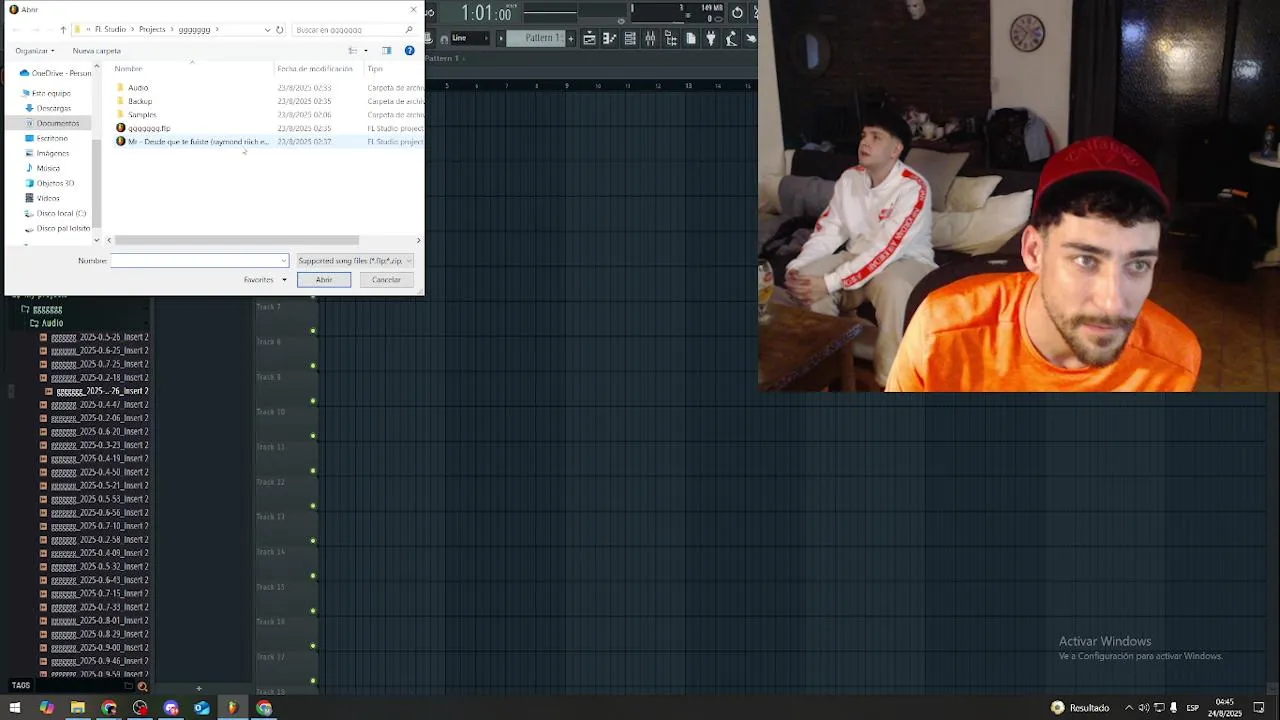The image size is (1280, 720).
Task: Click the Abrir button
Action: pyautogui.click(x=324, y=280)
